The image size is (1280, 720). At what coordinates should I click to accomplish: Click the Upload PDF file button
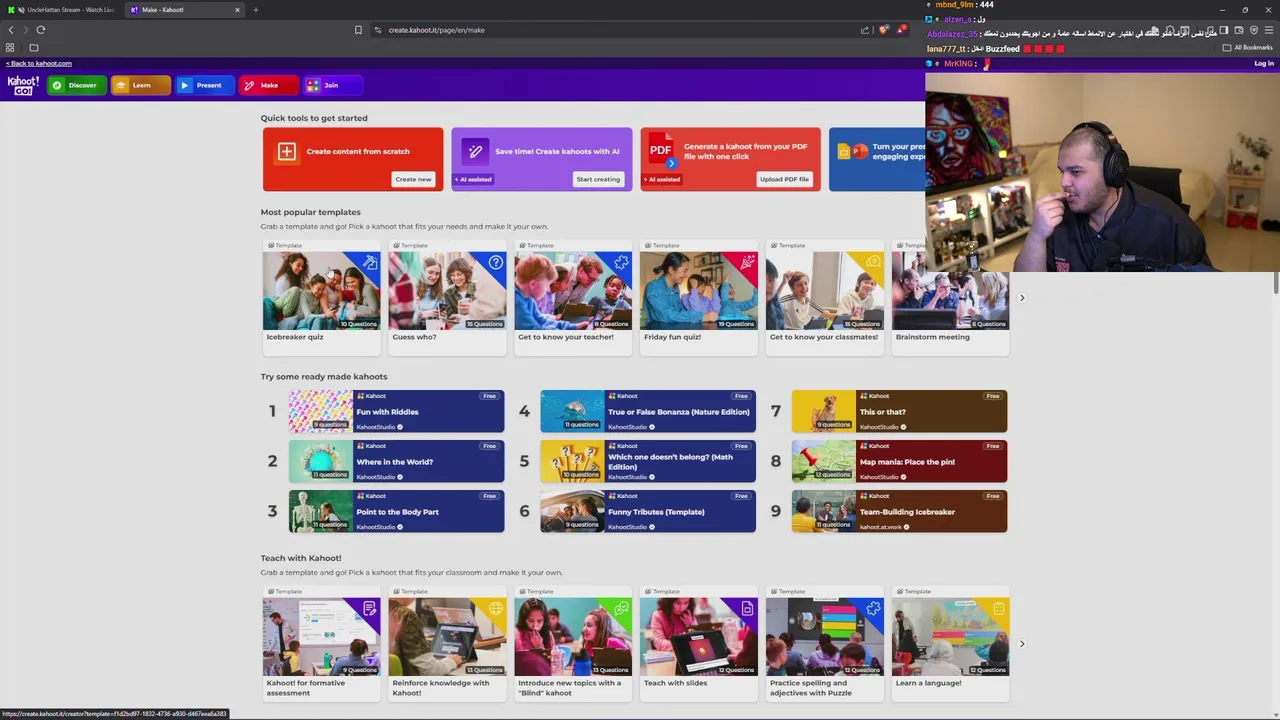784,179
